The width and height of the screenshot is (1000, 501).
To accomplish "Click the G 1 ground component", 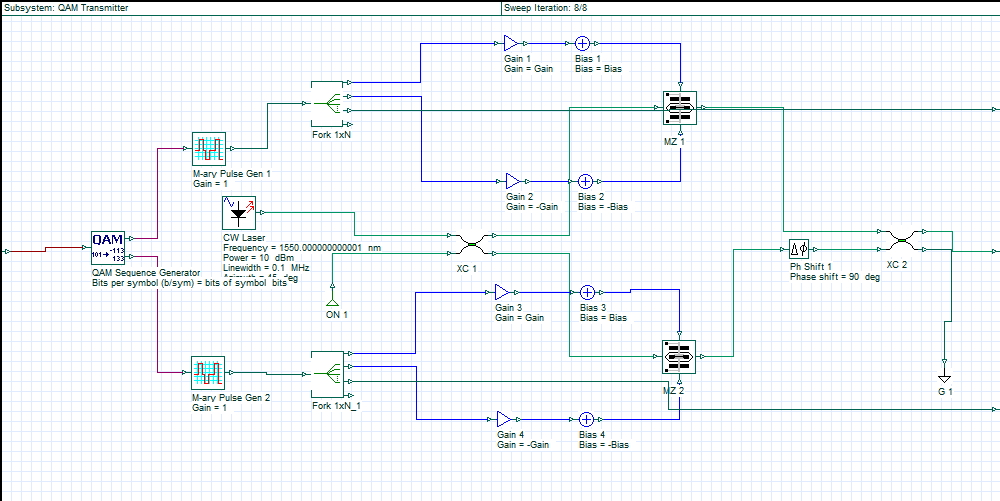I will click(943, 375).
